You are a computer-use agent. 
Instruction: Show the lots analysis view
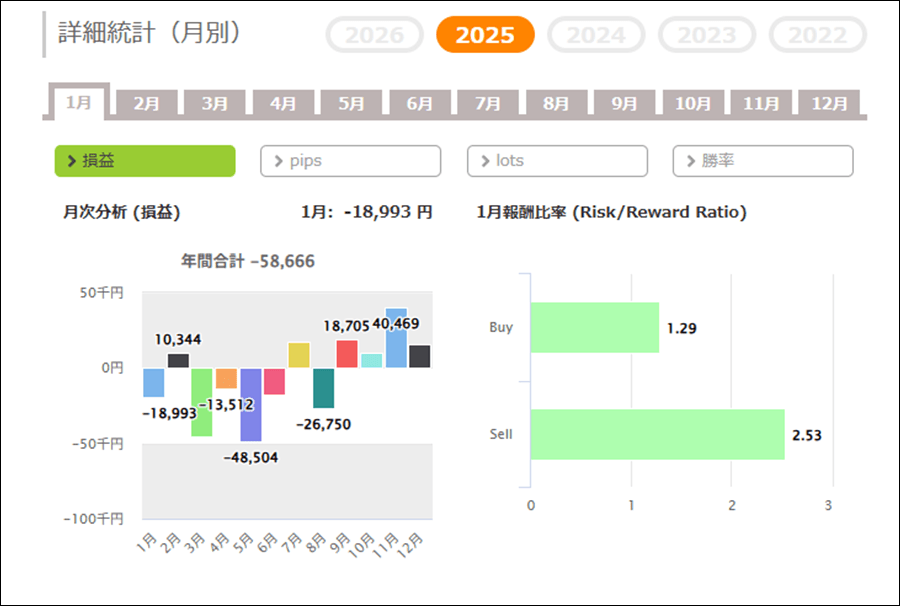[557, 161]
